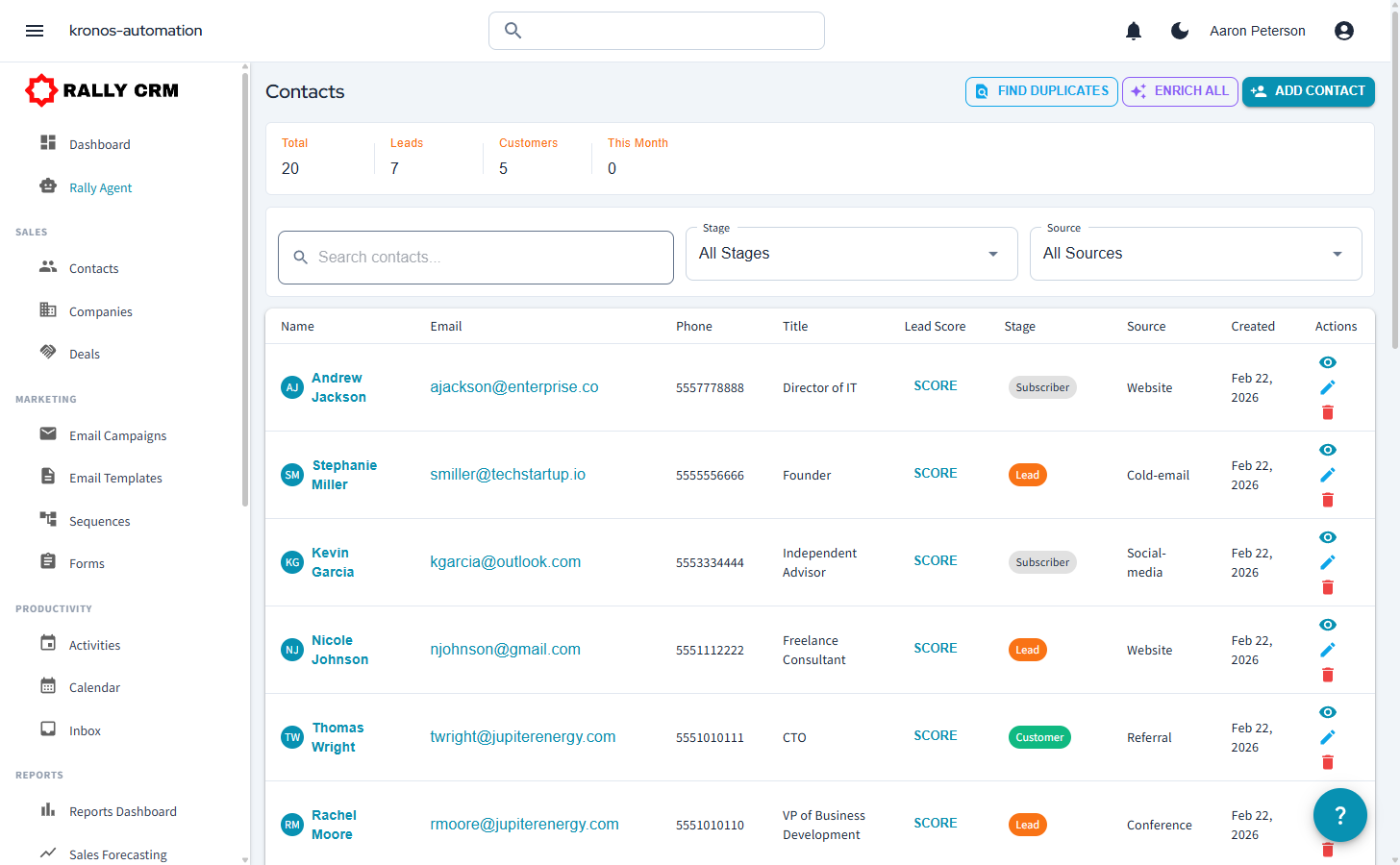Open the Sequences page
This screenshot has width=1400, height=865.
pyautogui.click(x=99, y=520)
